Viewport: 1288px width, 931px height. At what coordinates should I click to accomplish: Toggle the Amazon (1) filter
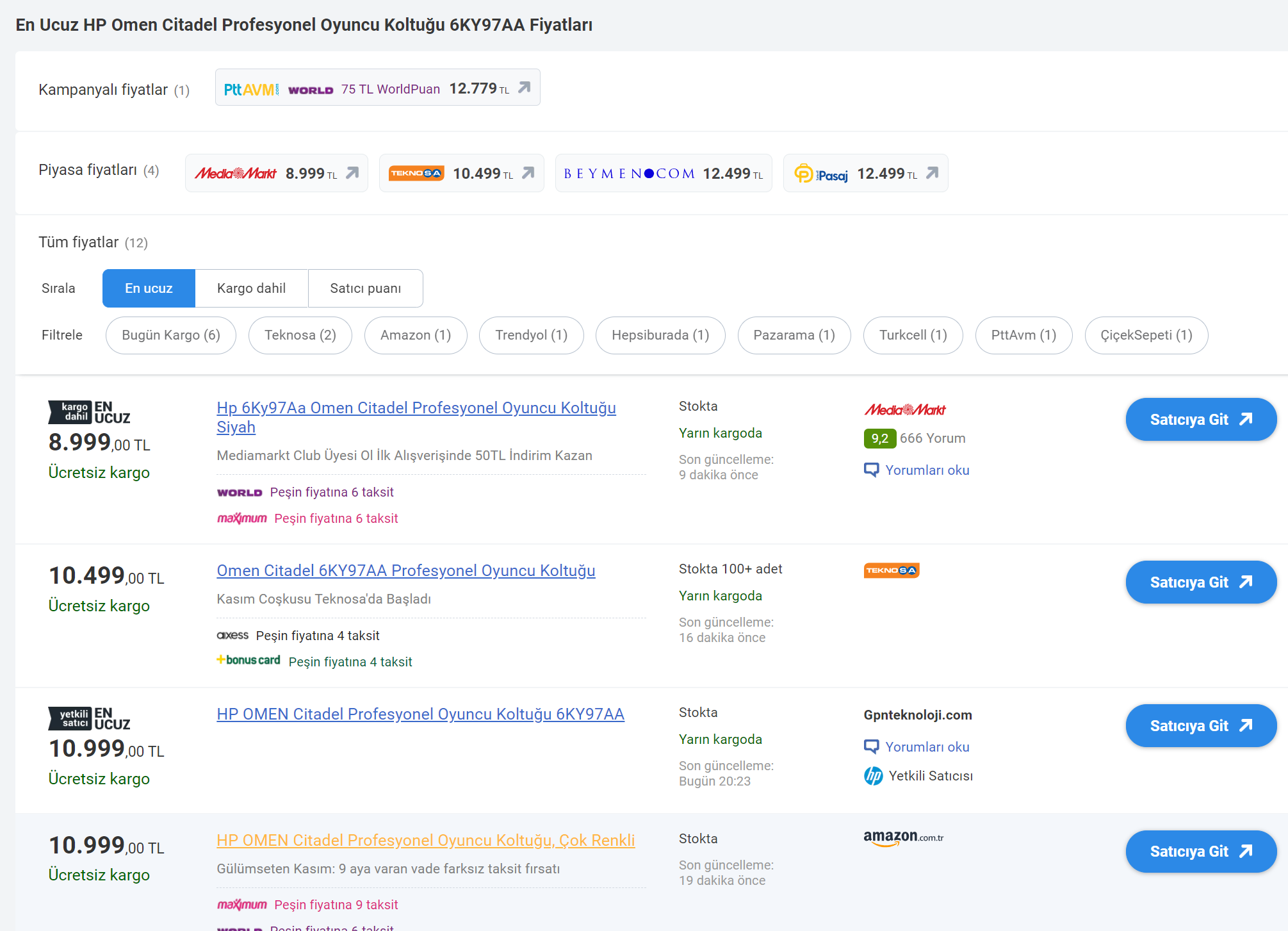coord(416,335)
